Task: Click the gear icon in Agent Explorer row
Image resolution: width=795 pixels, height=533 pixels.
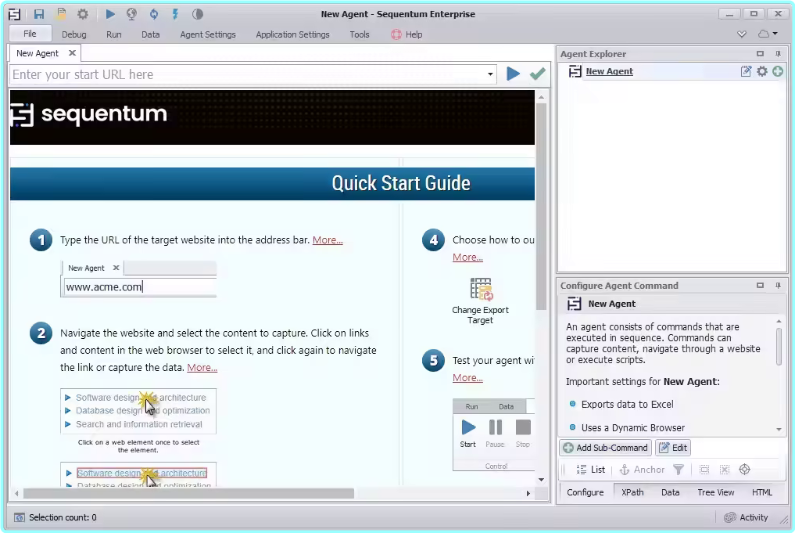Action: [x=762, y=72]
